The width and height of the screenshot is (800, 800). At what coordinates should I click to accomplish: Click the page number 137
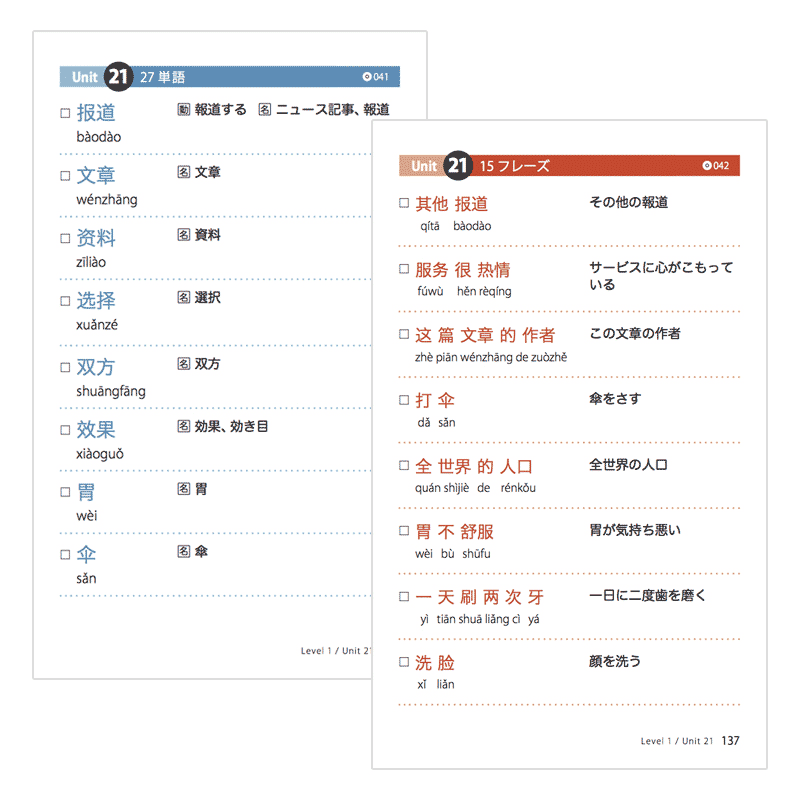731,741
